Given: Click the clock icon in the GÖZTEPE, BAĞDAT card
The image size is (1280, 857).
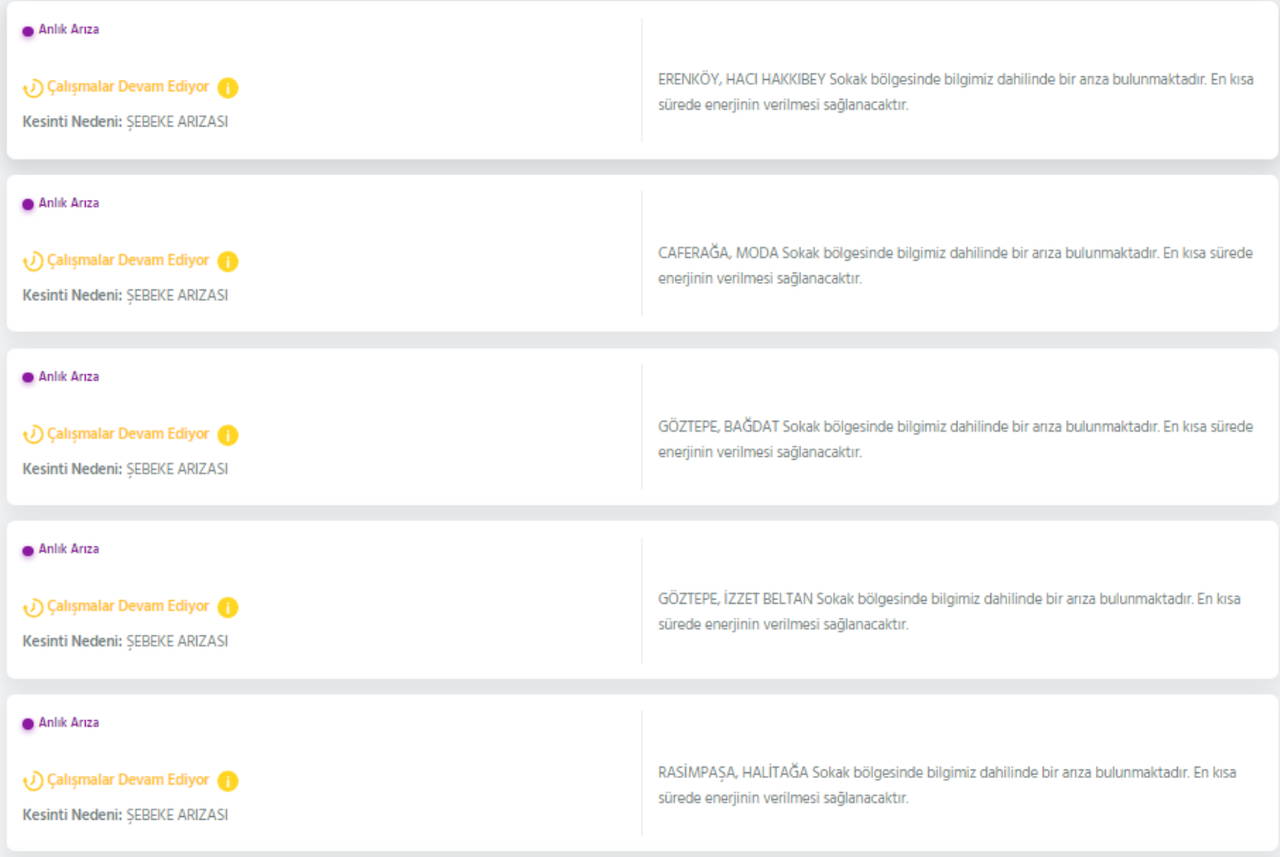Looking at the screenshot, I should [x=33, y=435].
